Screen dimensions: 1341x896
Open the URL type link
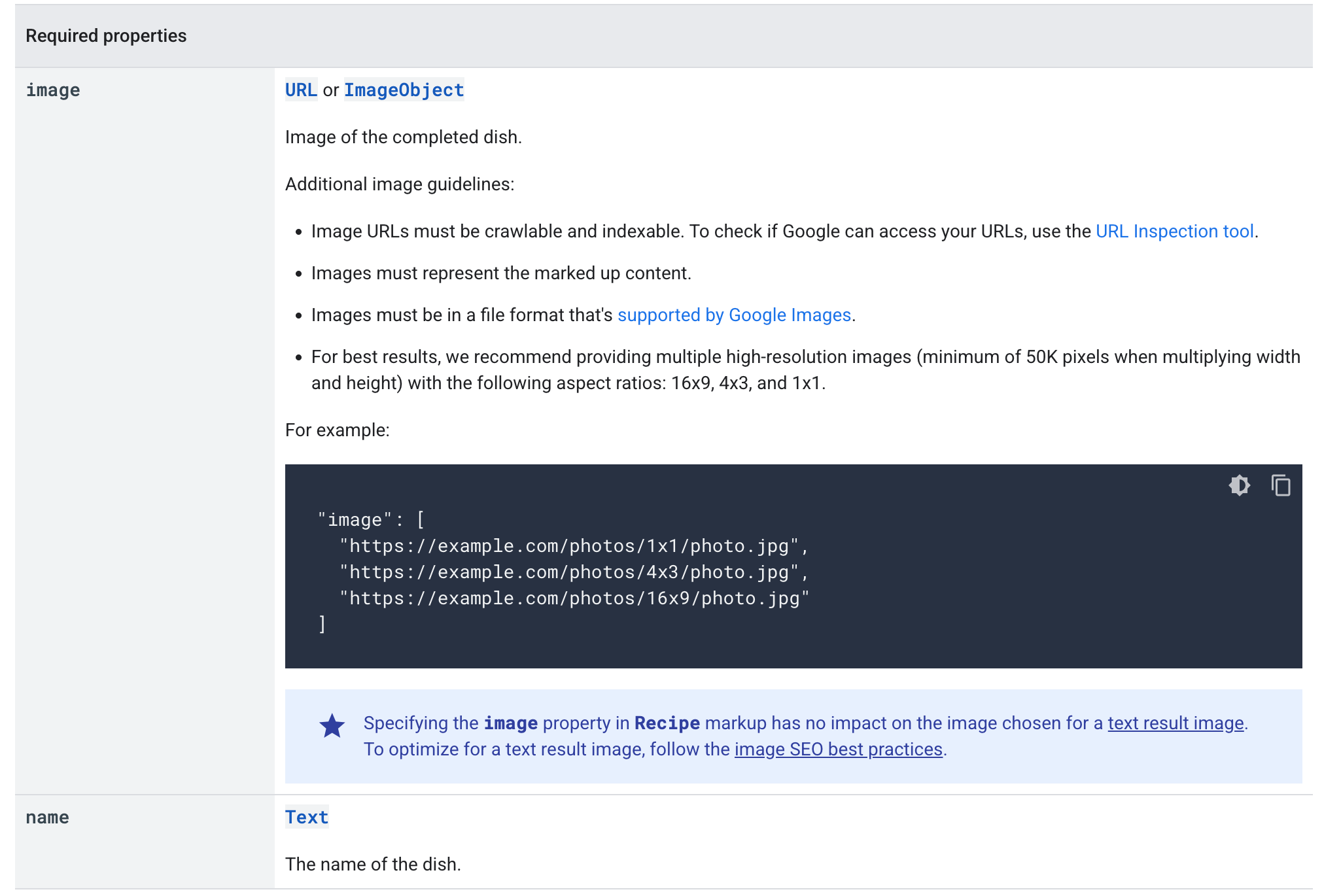coord(300,90)
